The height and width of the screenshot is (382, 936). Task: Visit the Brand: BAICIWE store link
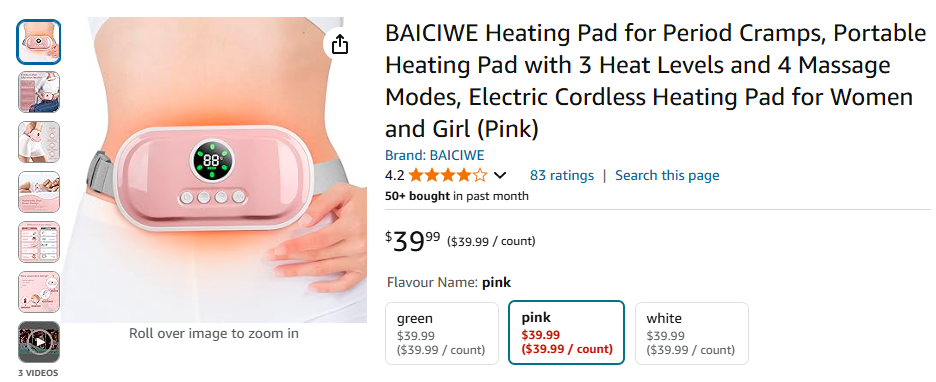(435, 156)
